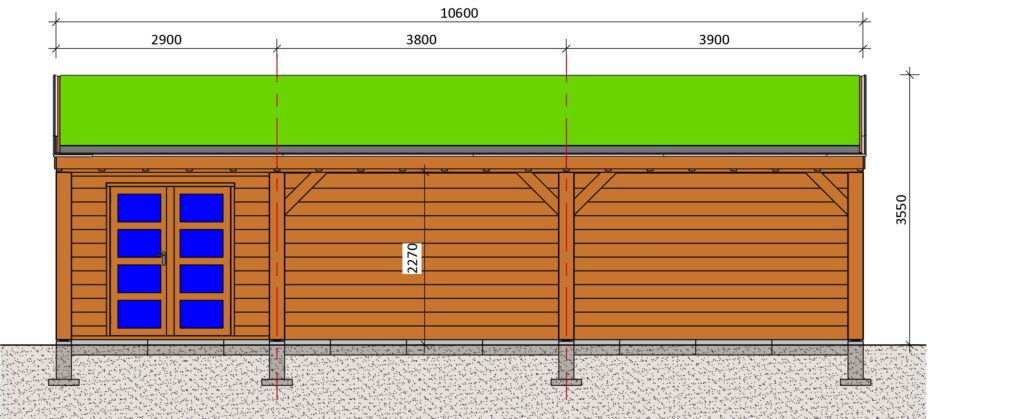Select the vertical 3550 height dimension

pyautogui.click(x=901, y=207)
